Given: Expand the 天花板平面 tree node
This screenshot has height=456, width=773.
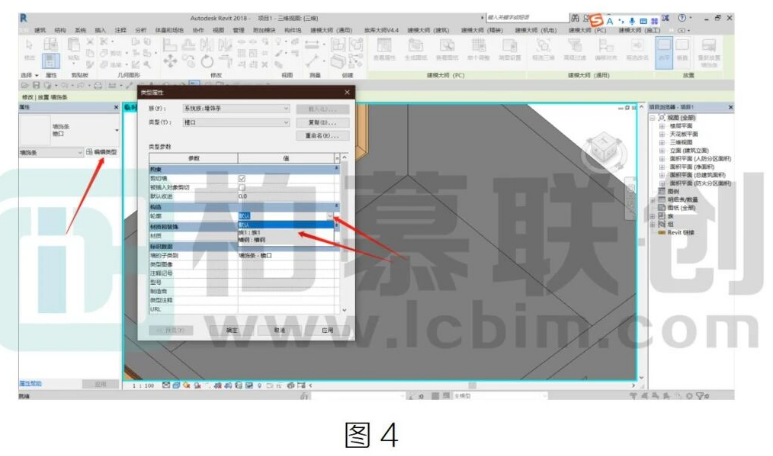Looking at the screenshot, I should click(662, 134).
